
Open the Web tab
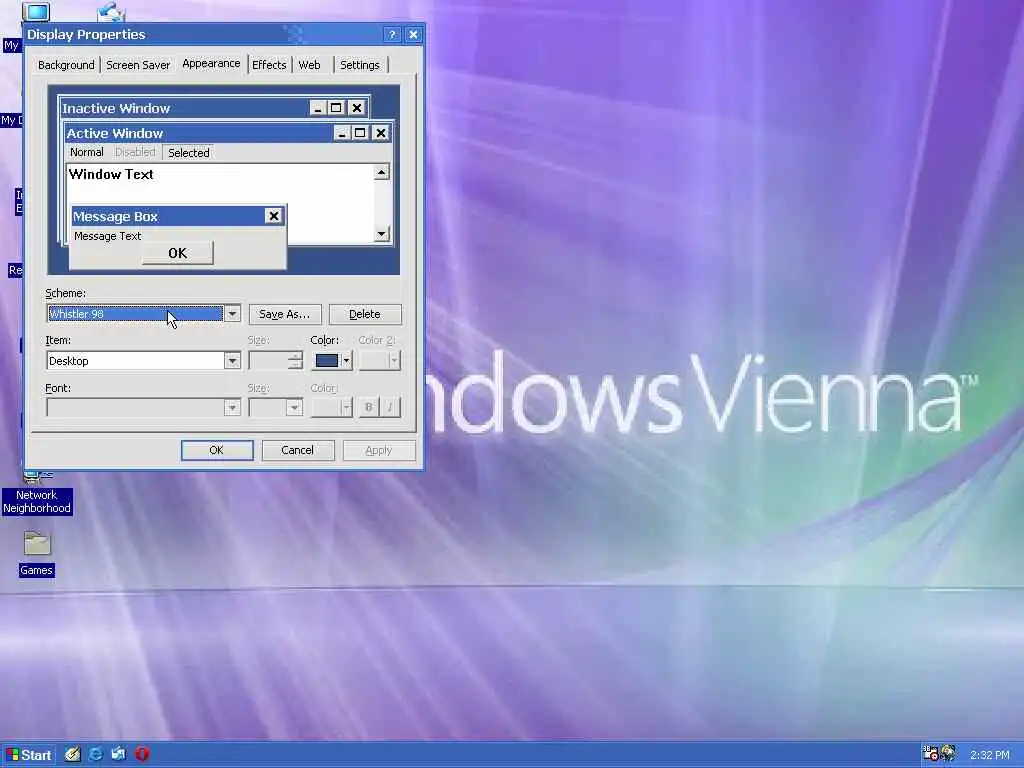310,65
